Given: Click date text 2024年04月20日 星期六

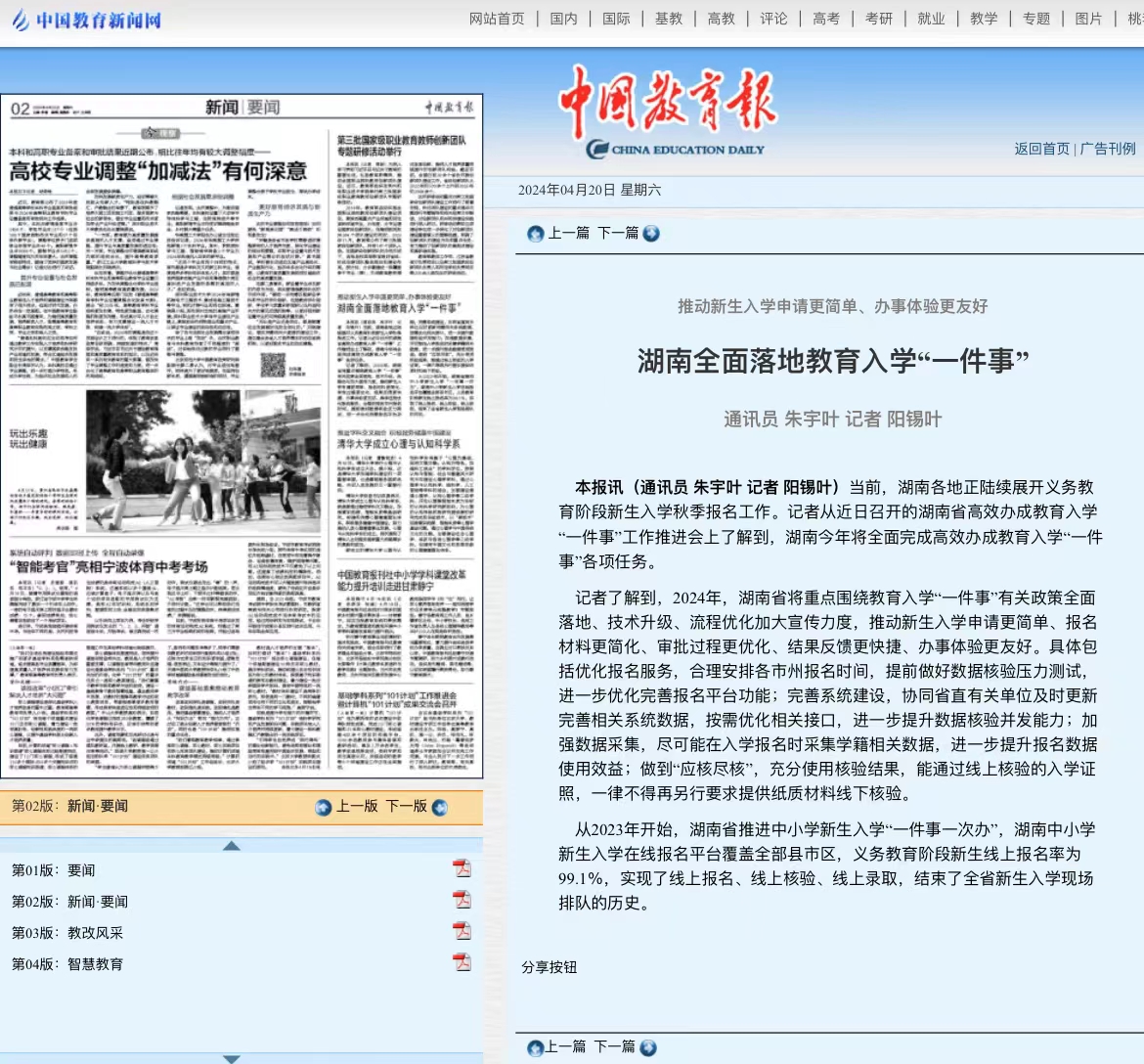Looking at the screenshot, I should [590, 190].
